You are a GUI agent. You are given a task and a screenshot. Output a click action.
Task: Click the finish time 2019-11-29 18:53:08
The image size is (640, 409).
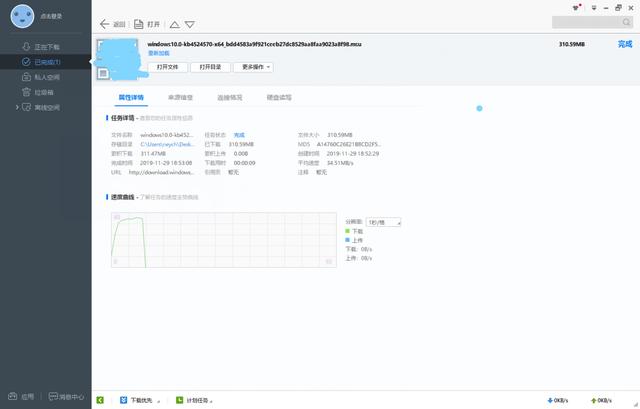point(166,163)
